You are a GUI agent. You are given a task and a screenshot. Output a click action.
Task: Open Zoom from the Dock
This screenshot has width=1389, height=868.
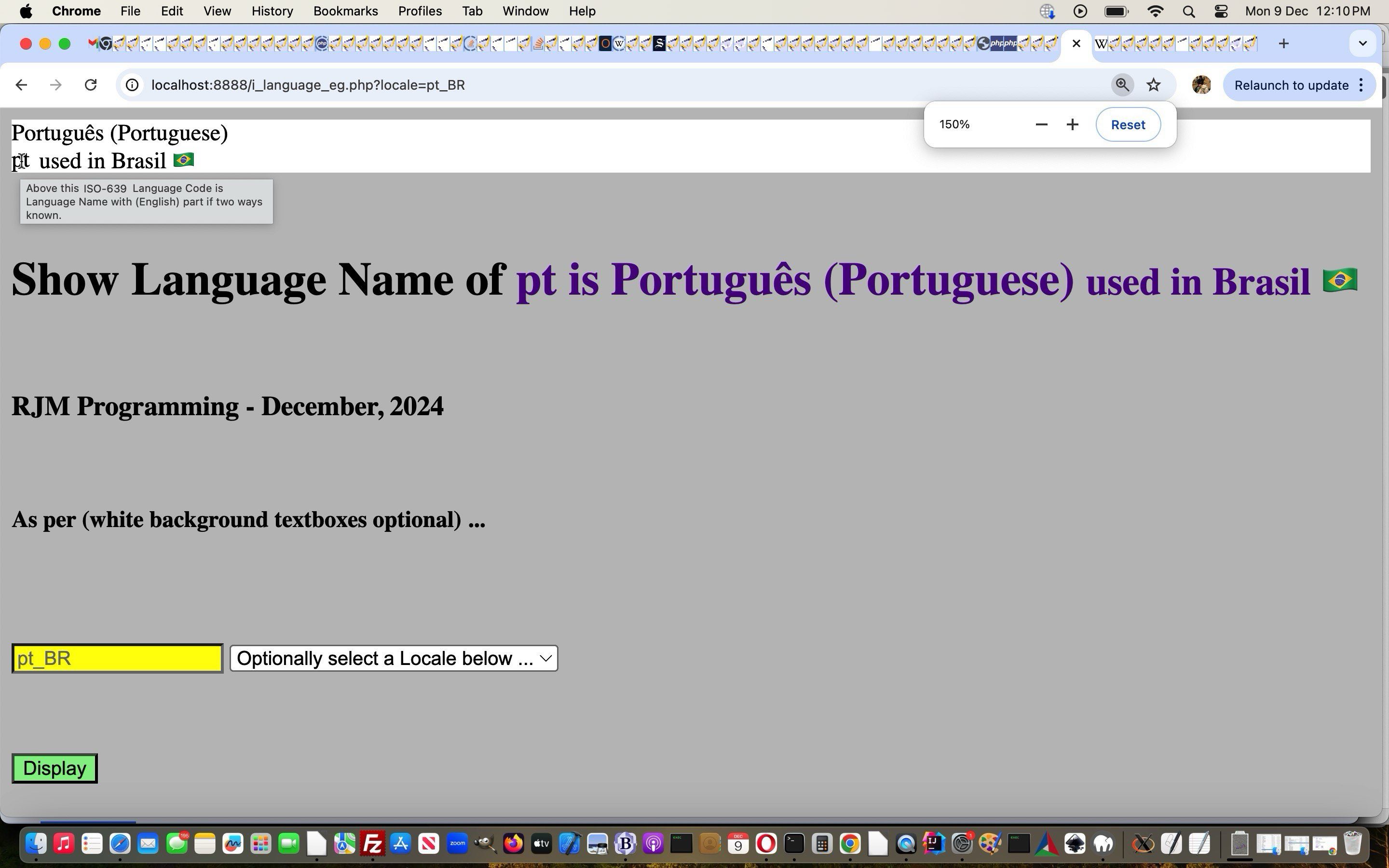[x=457, y=844]
